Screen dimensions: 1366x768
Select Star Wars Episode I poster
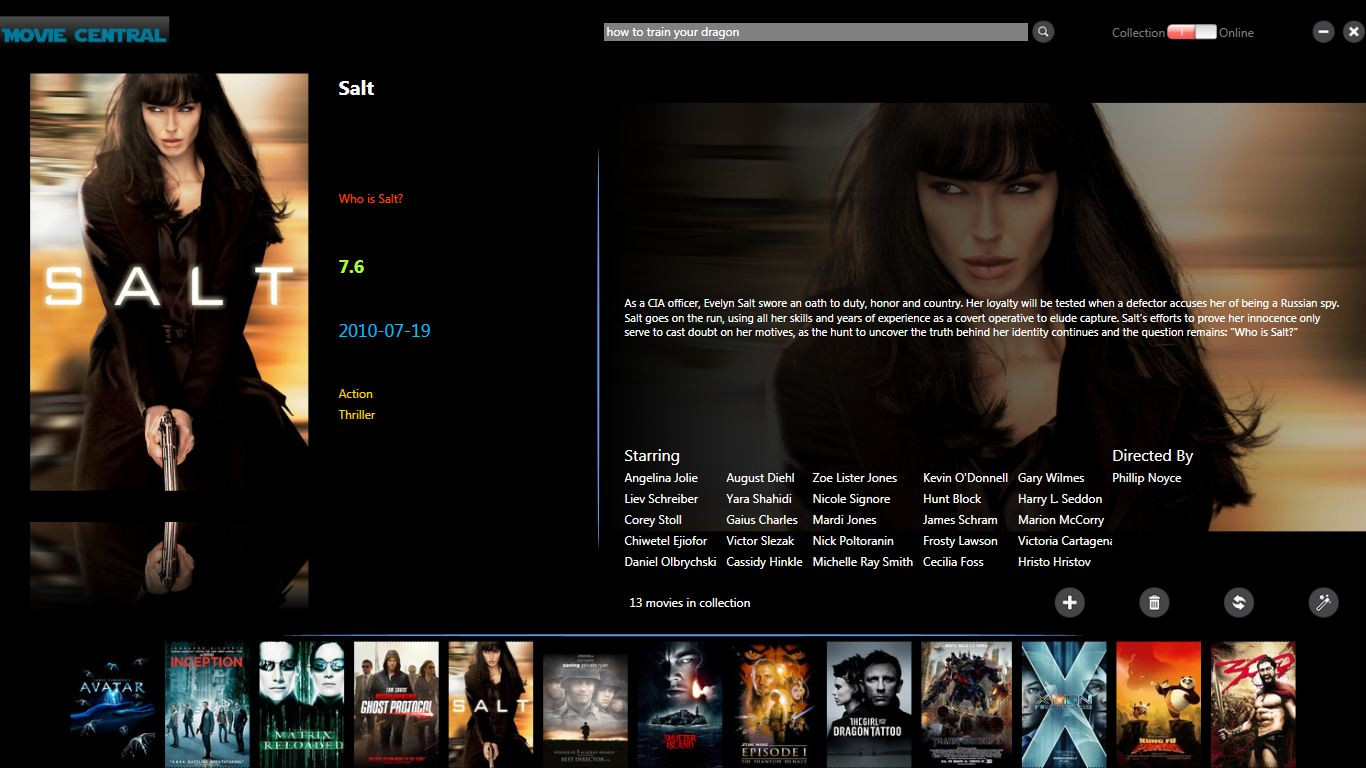(774, 705)
